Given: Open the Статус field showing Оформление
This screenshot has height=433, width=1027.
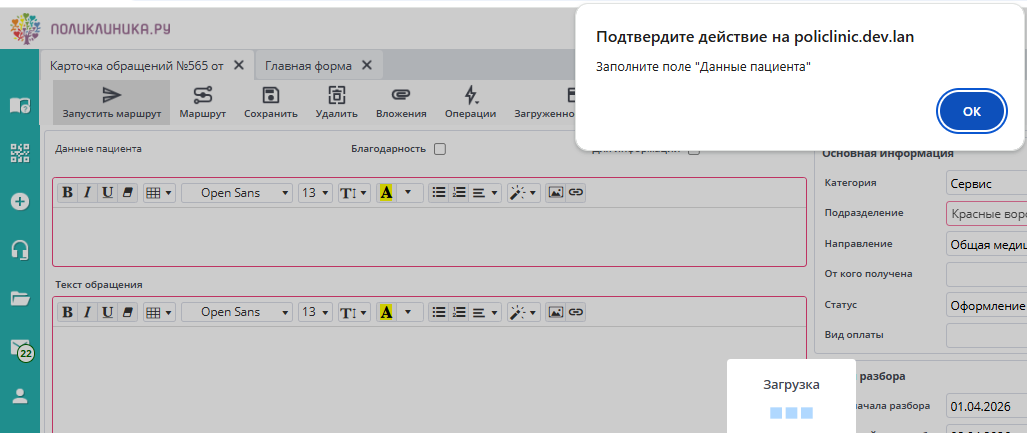Looking at the screenshot, I should click(986, 305).
